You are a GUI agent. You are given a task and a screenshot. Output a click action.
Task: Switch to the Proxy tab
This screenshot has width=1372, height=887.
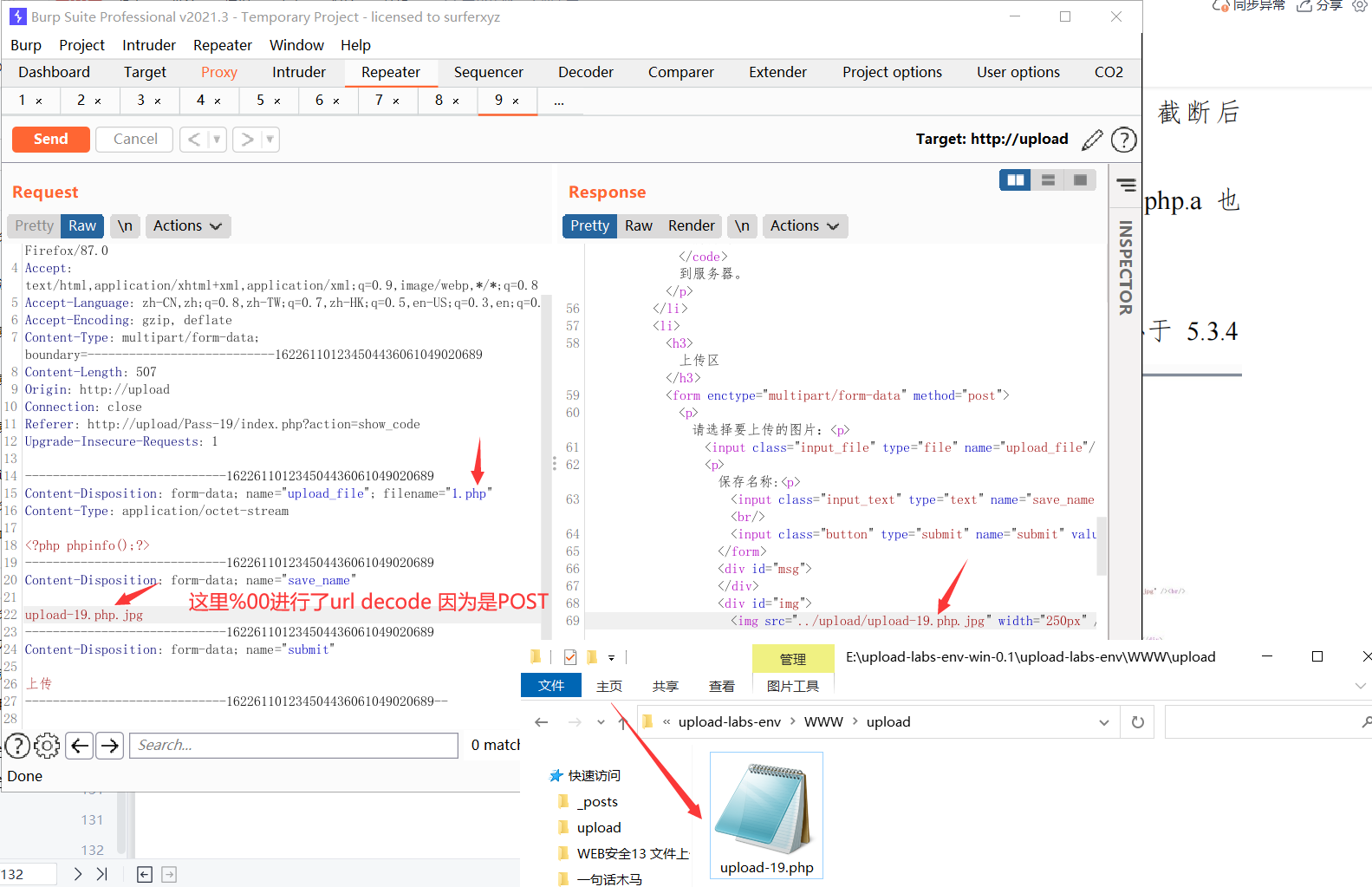point(219,72)
